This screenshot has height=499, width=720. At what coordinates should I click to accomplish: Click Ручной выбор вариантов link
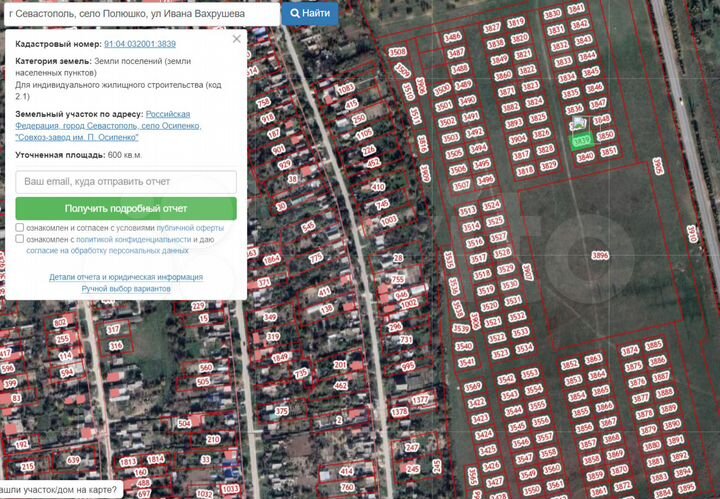[126, 288]
